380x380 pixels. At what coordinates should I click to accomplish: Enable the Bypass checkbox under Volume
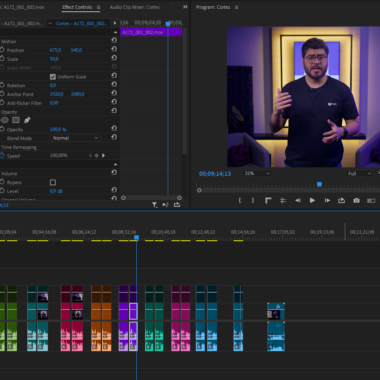coord(53,182)
